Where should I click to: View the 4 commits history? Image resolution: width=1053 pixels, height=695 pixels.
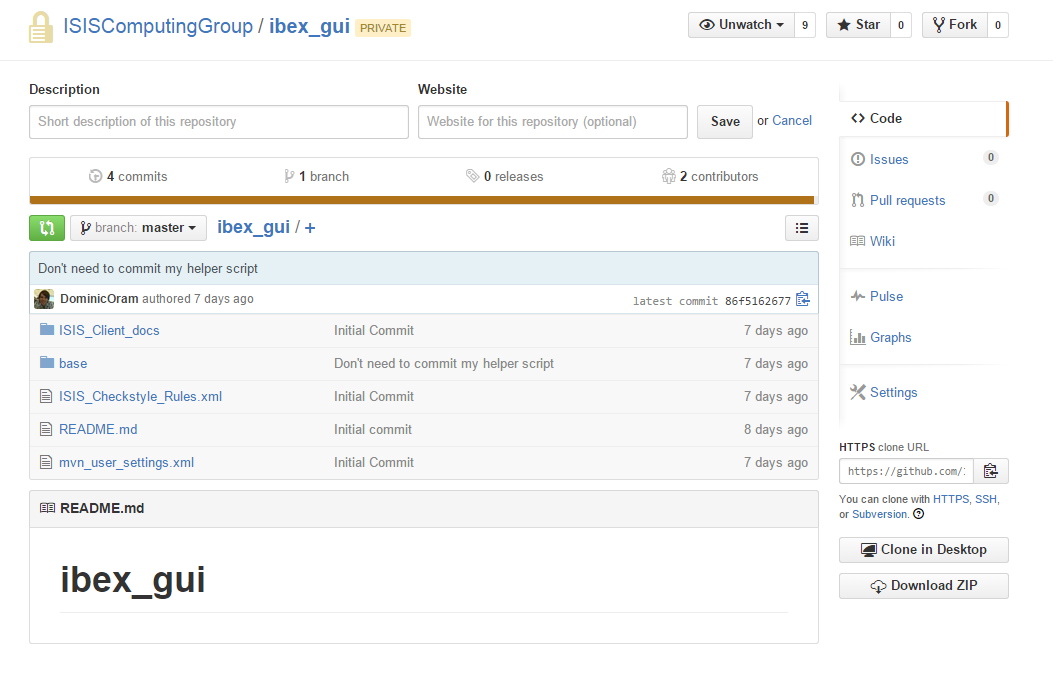128,177
